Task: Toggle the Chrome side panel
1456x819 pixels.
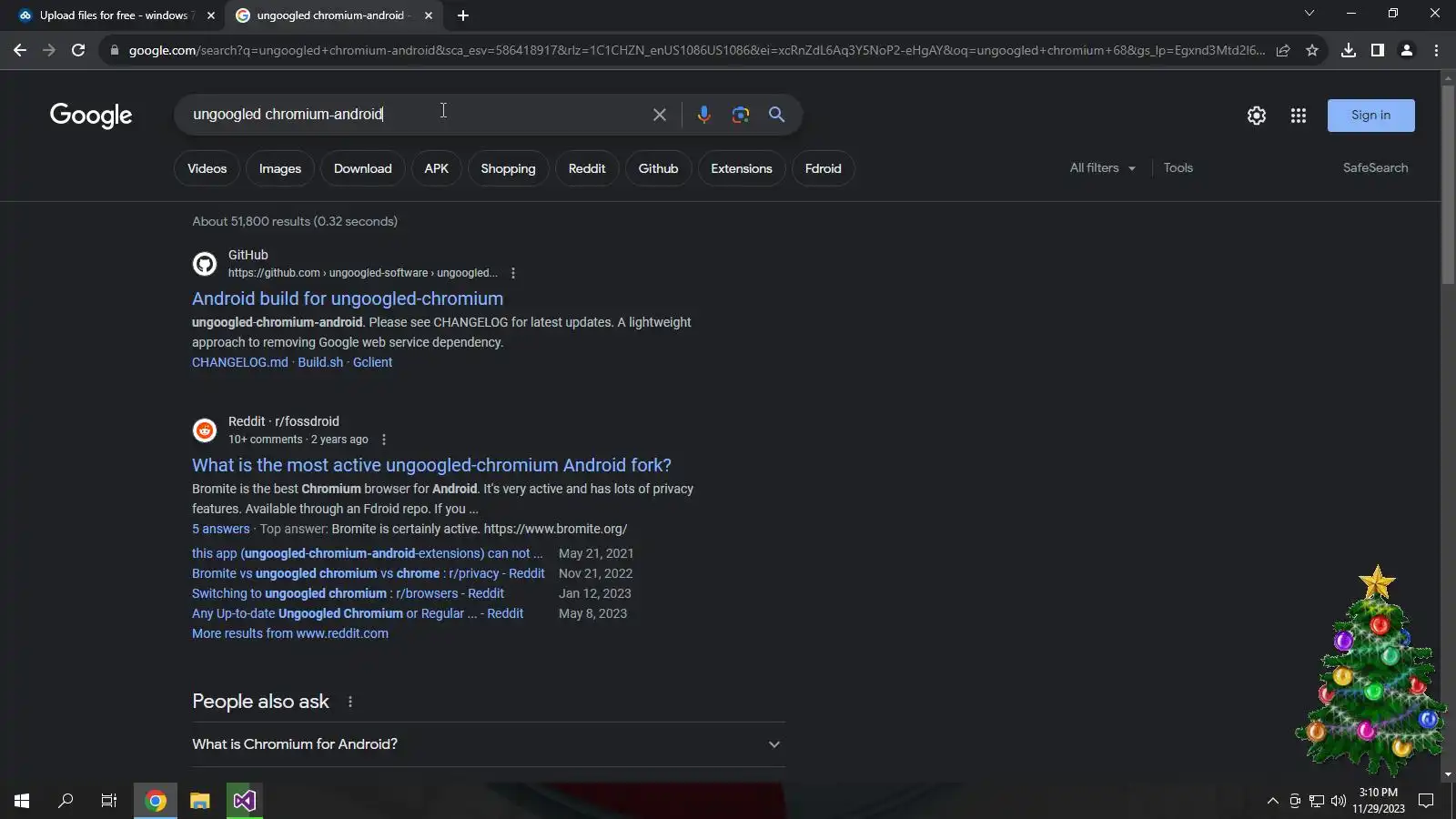Action: [1378, 50]
